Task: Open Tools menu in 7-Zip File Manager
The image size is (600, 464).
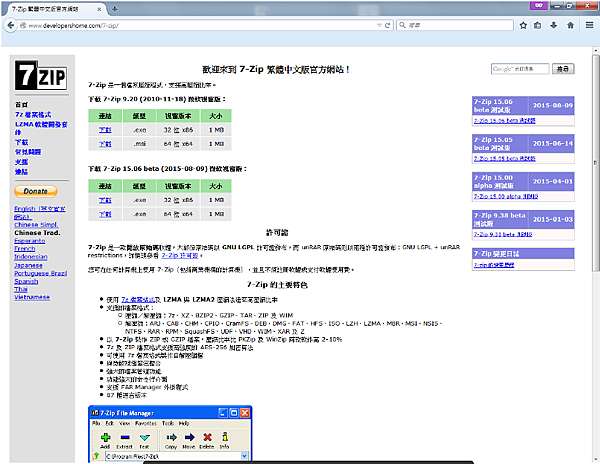Action: (168, 423)
